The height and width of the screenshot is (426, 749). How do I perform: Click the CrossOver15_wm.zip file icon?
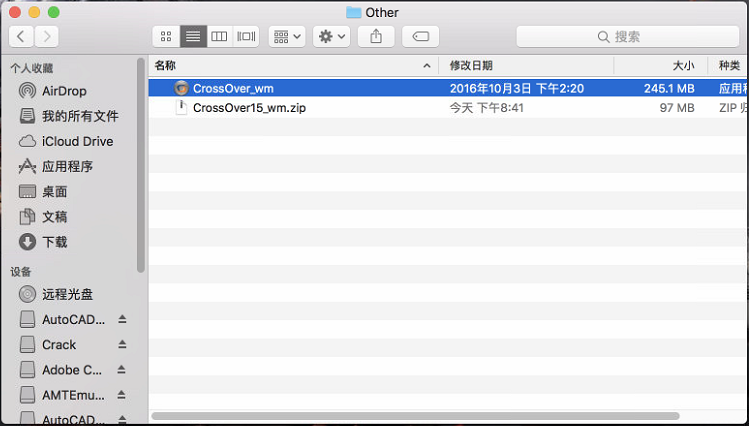(181, 107)
